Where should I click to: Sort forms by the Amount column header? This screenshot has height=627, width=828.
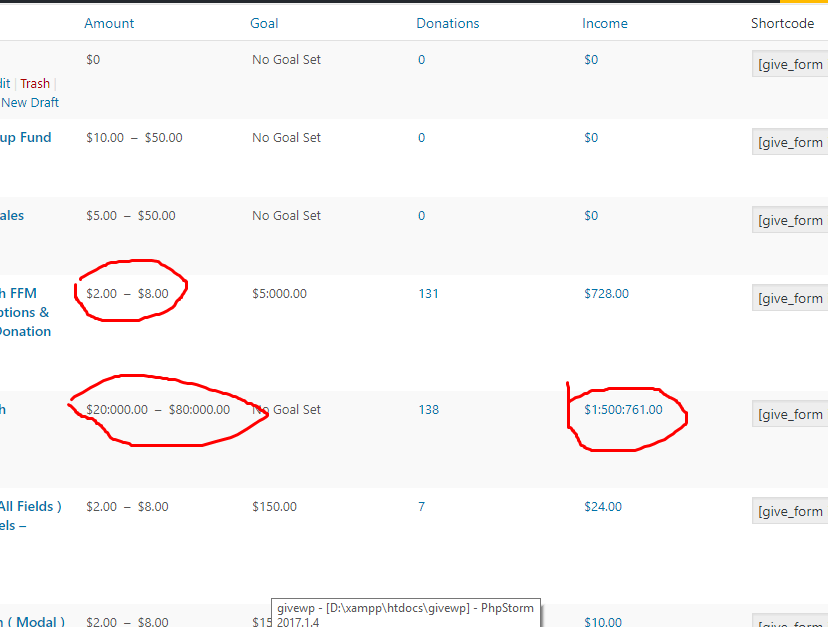coord(109,23)
